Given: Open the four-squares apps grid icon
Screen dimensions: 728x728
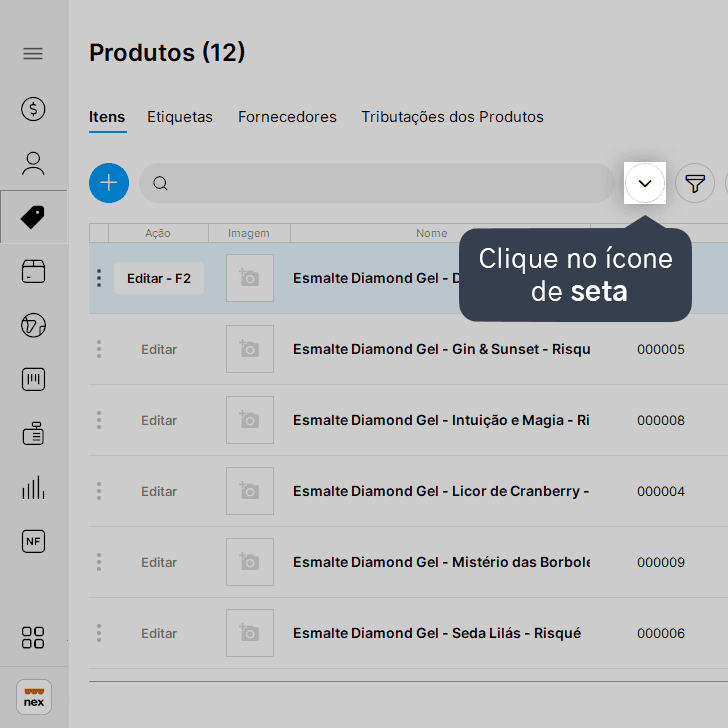Looking at the screenshot, I should [33, 637].
